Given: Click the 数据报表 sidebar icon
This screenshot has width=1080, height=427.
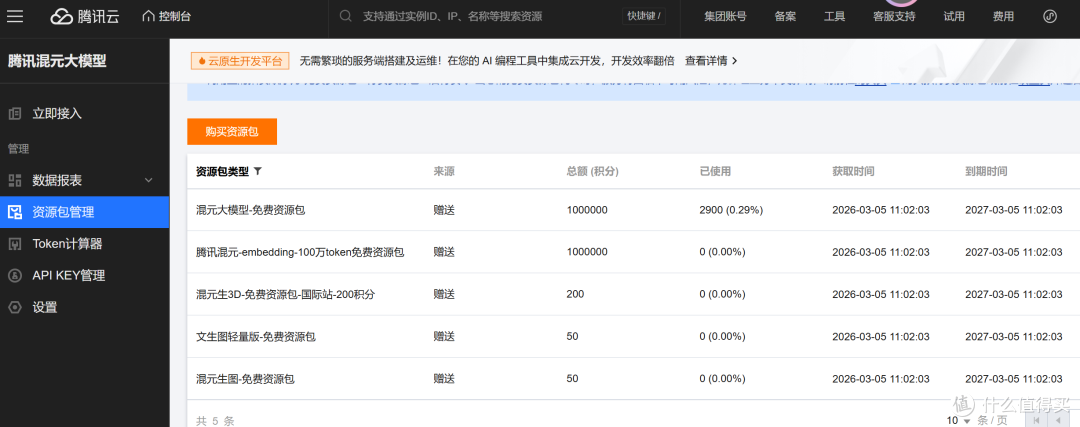Looking at the screenshot, I should tap(14, 180).
